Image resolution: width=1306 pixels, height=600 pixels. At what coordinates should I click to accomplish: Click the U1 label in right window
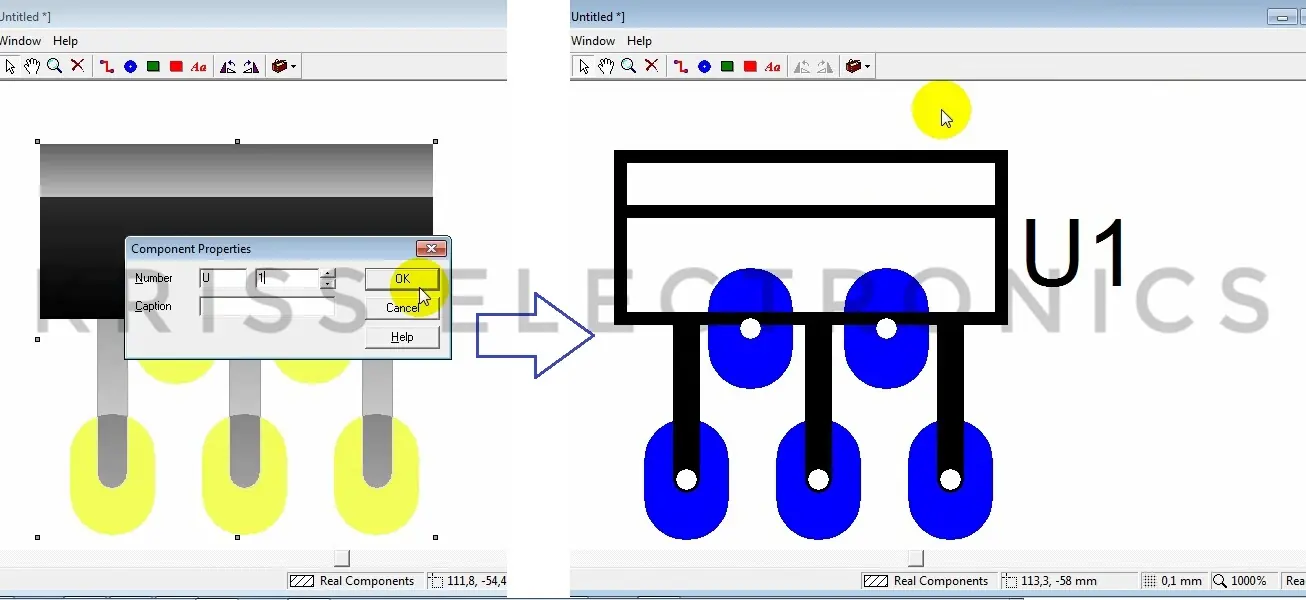pyautogui.click(x=1076, y=254)
